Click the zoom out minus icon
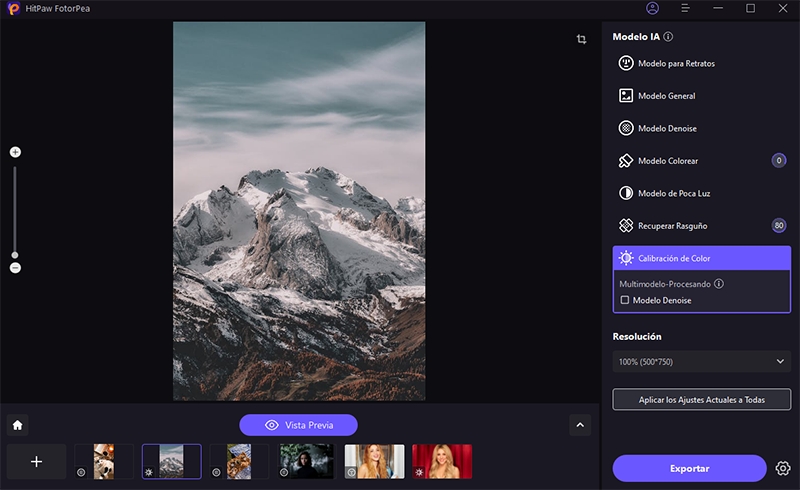Image resolution: width=800 pixels, height=490 pixels. [x=15, y=268]
